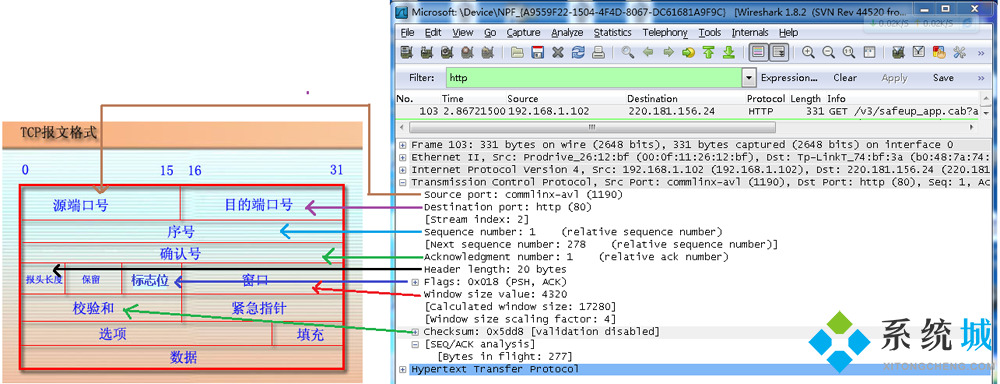Reload the capture file icon
This screenshot has width=1000, height=384.
click(578, 52)
